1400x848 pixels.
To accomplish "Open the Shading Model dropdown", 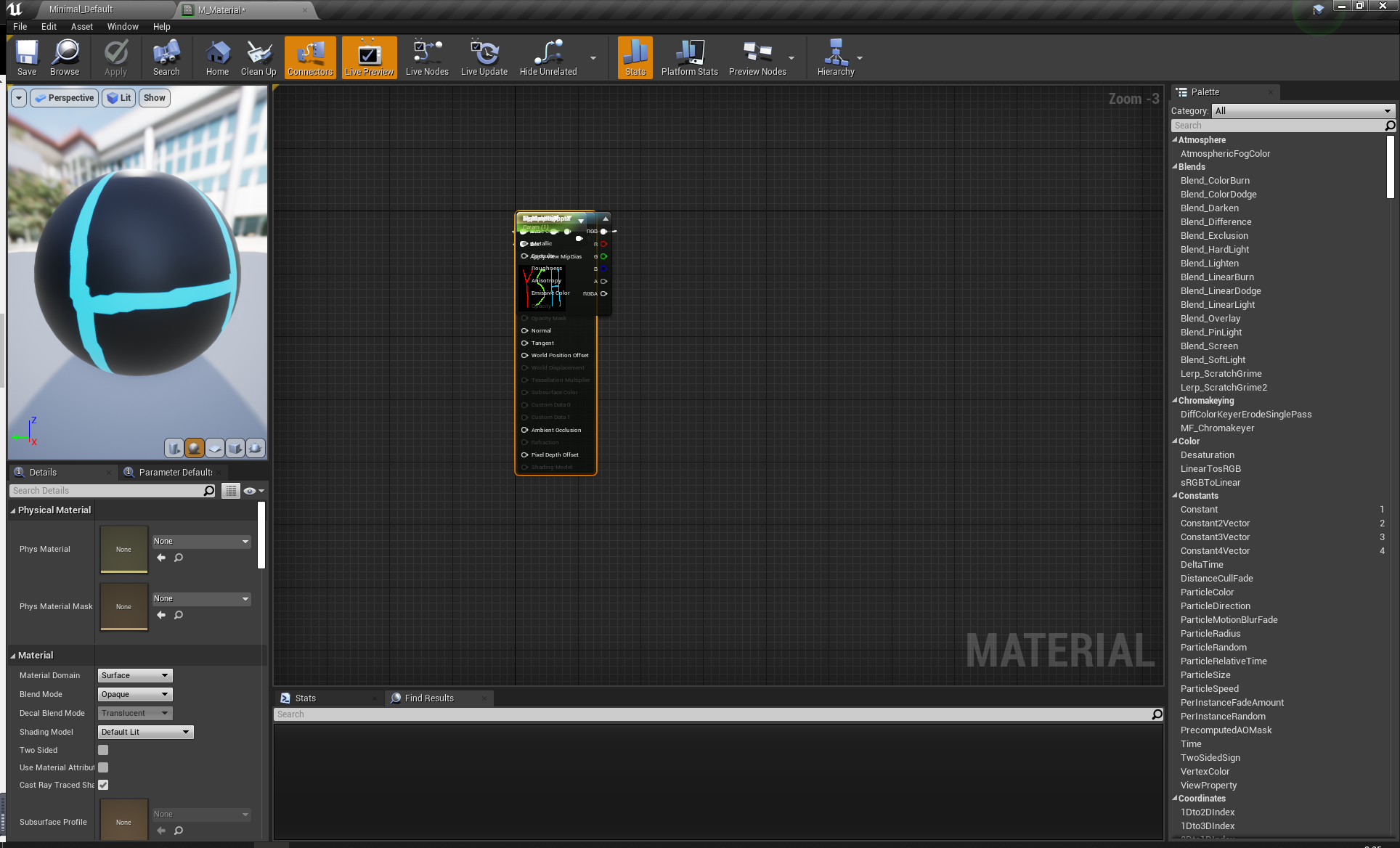I will (145, 732).
